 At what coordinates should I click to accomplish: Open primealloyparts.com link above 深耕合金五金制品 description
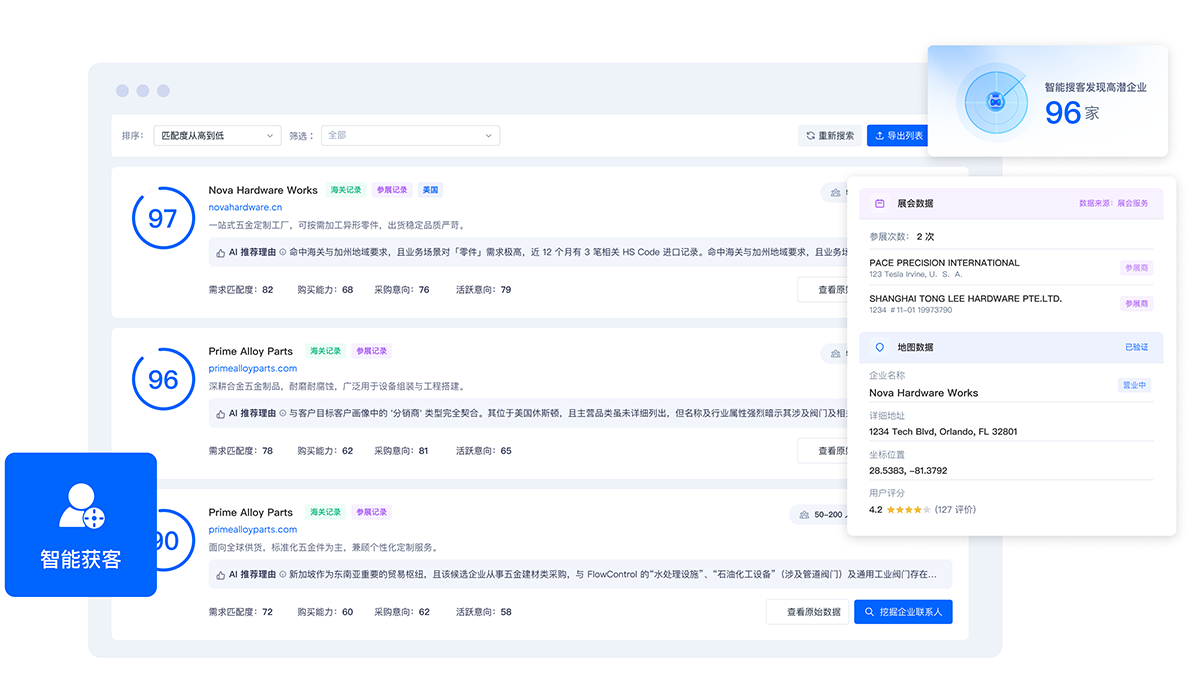click(x=253, y=368)
